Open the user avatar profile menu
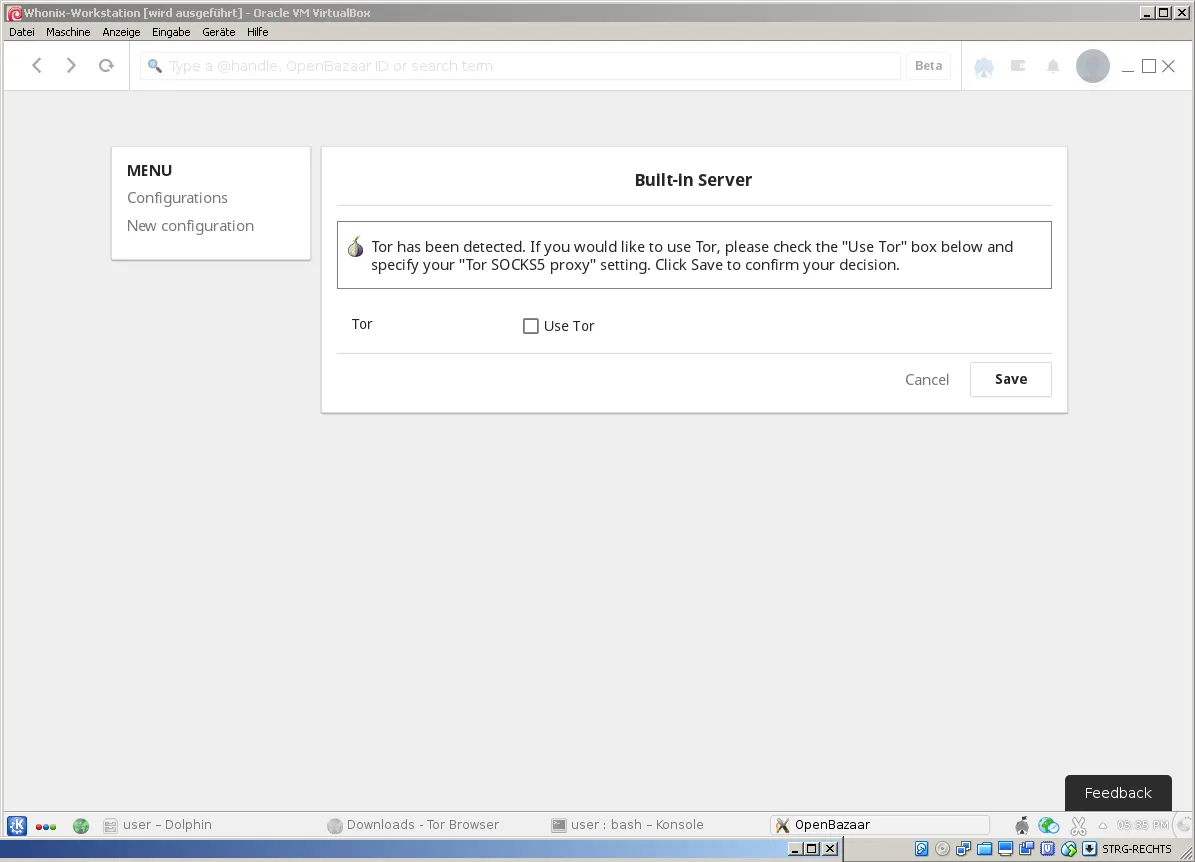Screen dimensions: 1195x862 tap(1092, 66)
